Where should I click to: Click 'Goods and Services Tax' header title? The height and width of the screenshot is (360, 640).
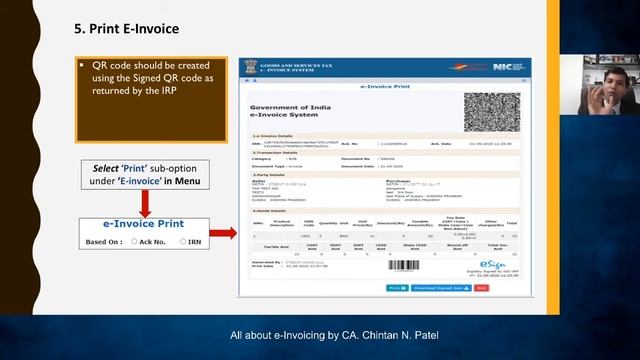[296, 65]
